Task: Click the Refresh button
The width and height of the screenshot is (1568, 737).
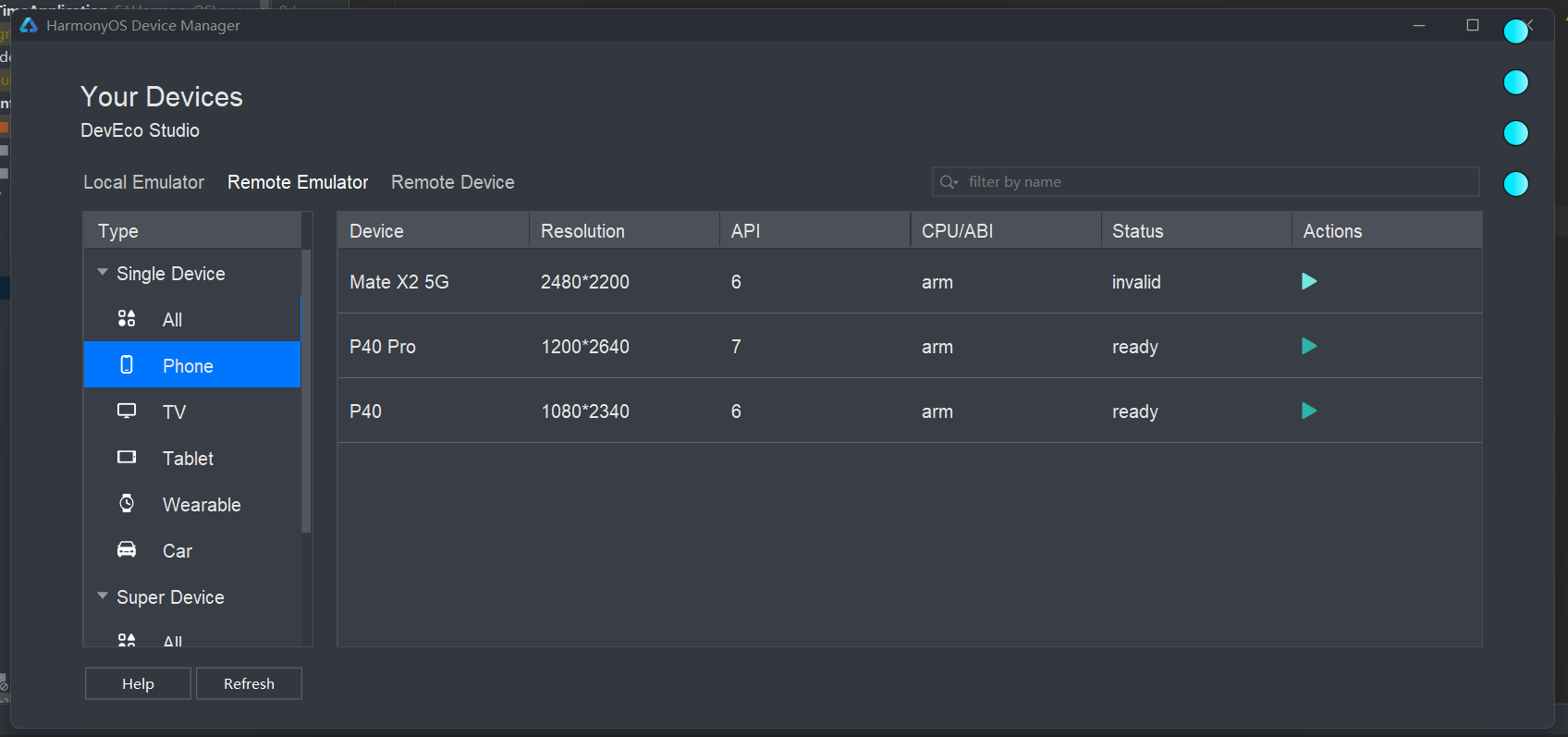Action: click(249, 683)
